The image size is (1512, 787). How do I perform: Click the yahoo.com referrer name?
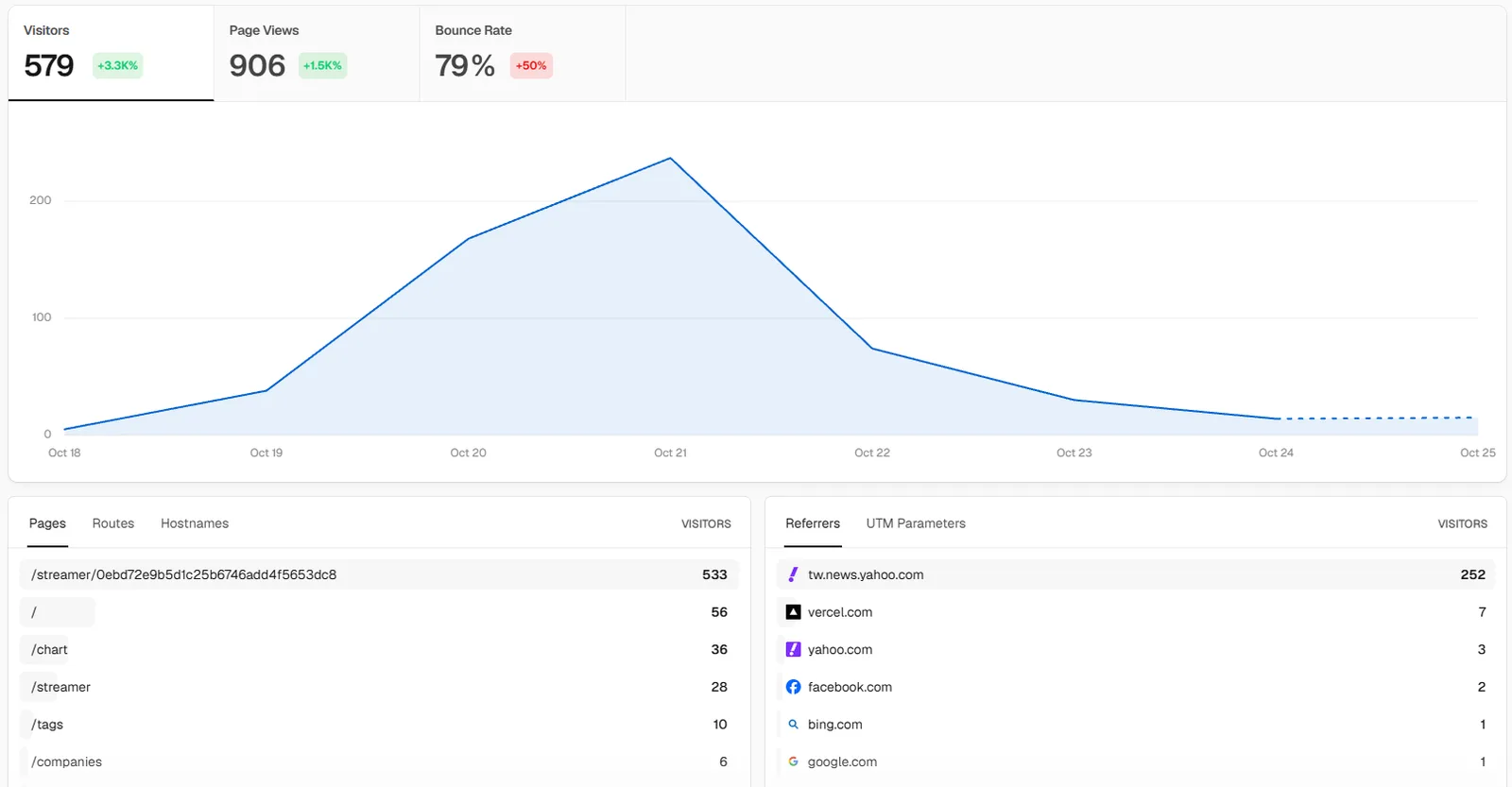point(840,650)
